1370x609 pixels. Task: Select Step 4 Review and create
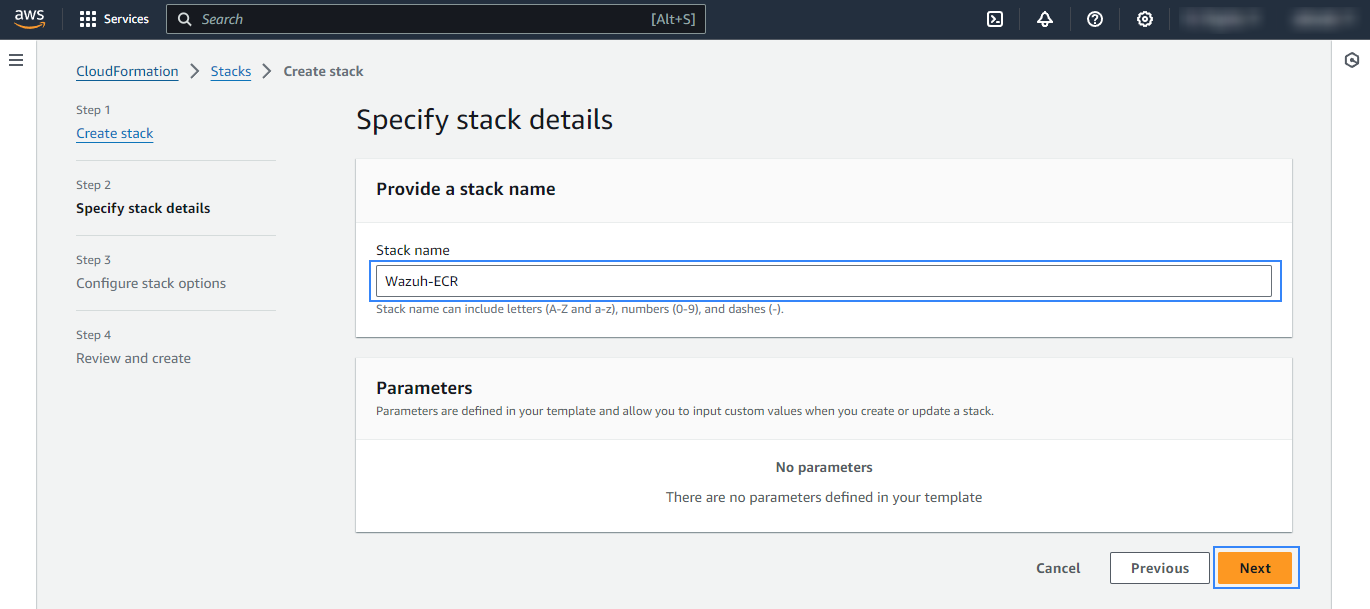click(133, 358)
